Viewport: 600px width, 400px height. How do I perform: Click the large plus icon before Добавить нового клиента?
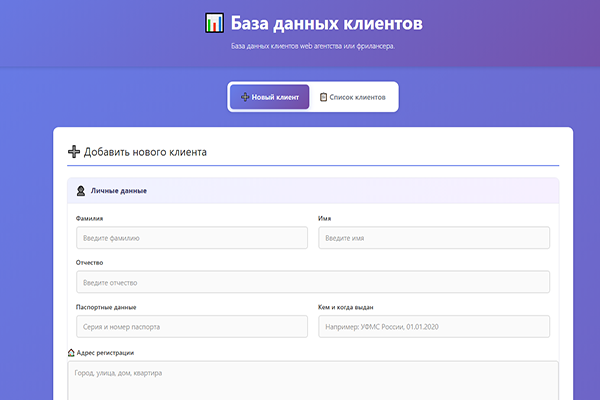[74, 152]
